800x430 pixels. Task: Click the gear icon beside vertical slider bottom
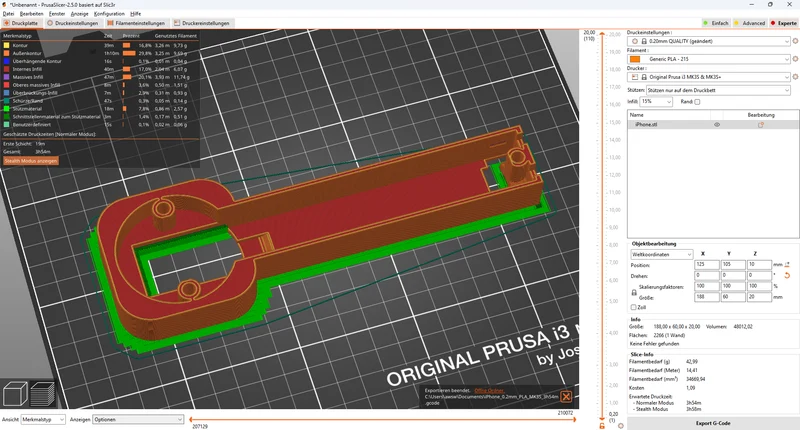coord(620,425)
